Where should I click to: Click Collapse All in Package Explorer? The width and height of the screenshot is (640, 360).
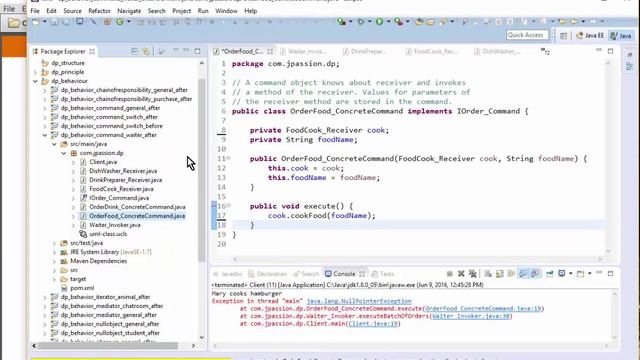pyautogui.click(x=134, y=51)
